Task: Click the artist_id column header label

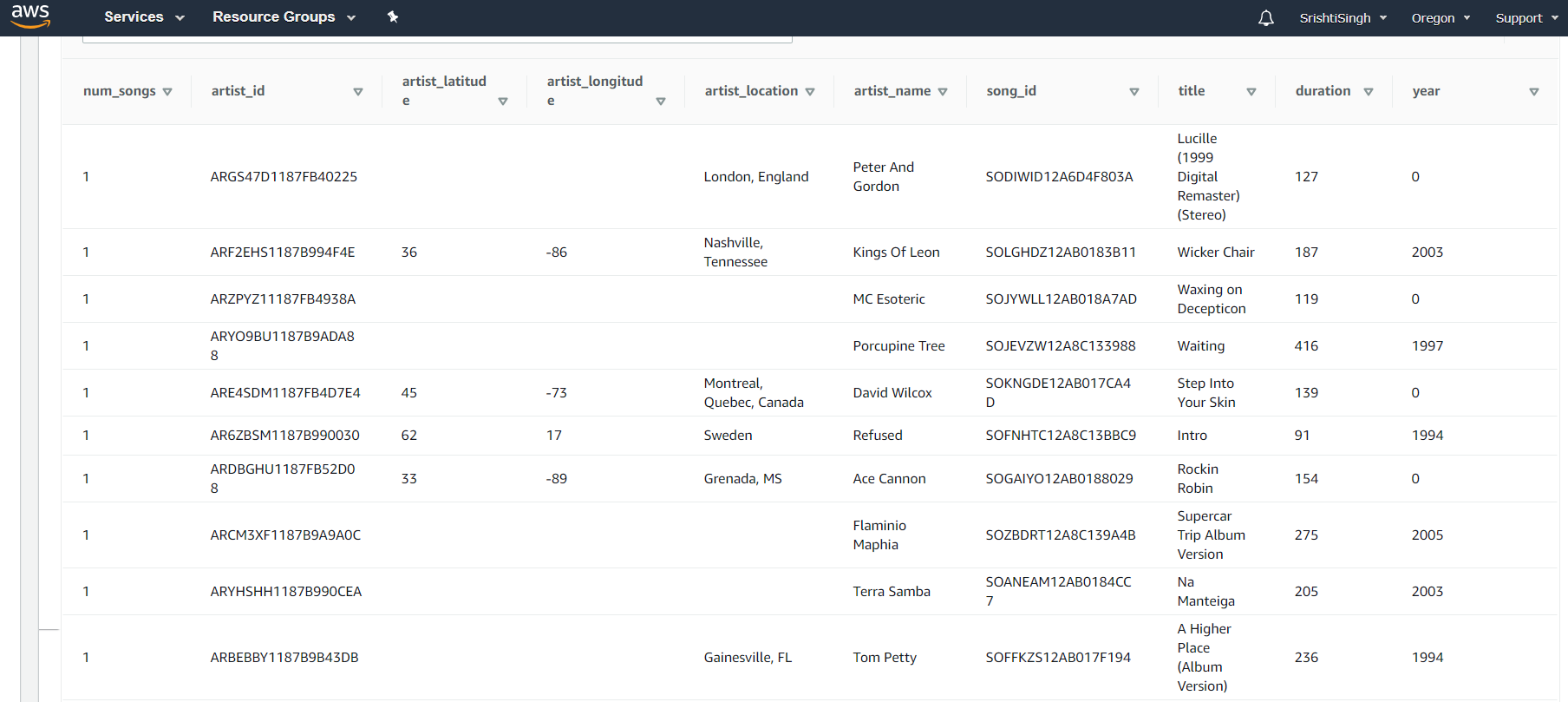Action: [238, 91]
